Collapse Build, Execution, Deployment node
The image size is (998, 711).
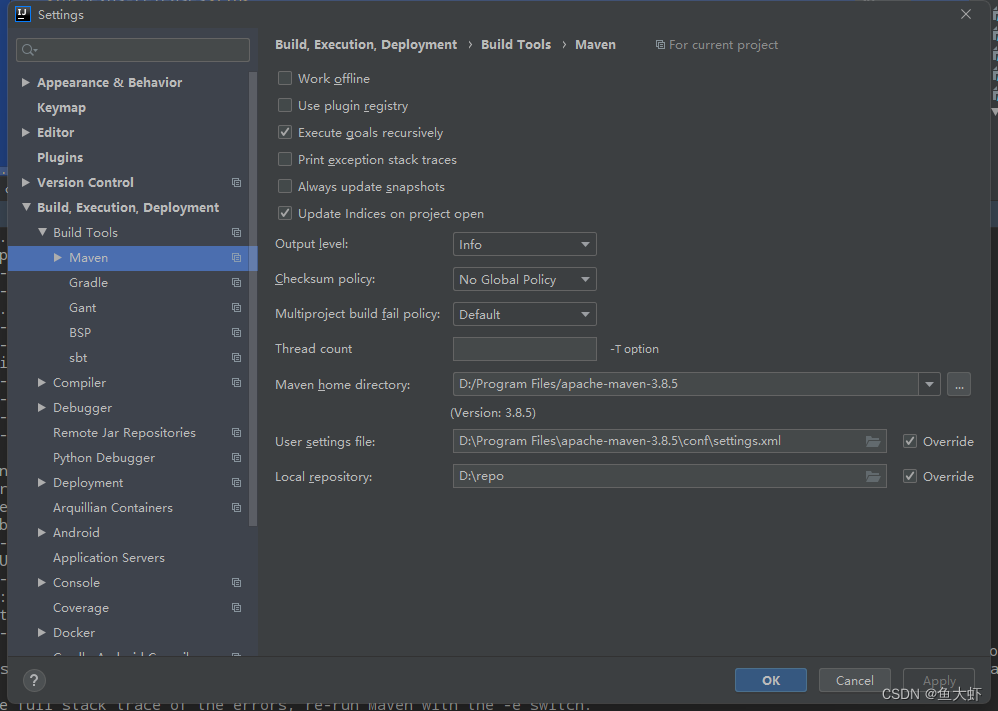26,207
